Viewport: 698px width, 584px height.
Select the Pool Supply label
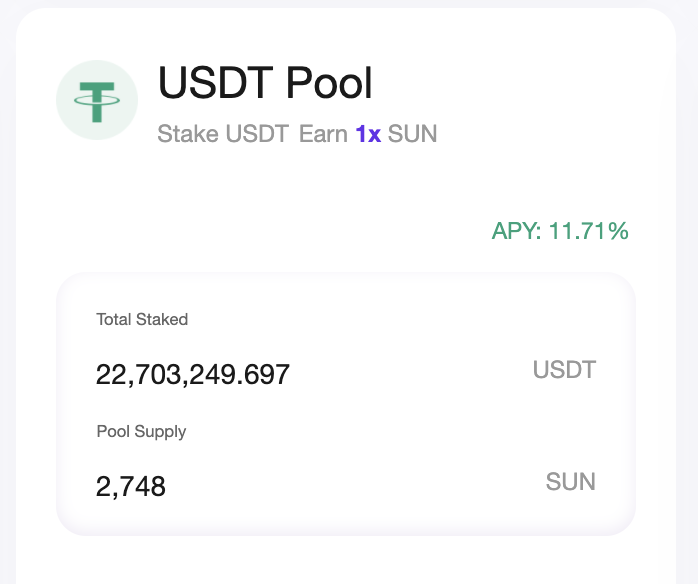(x=141, y=432)
